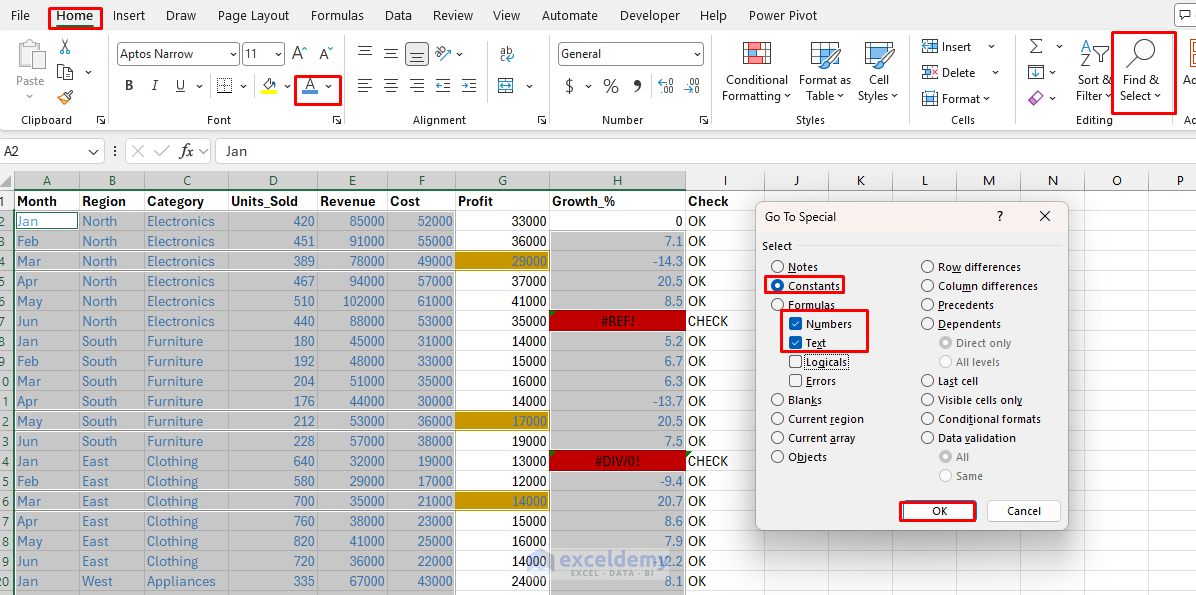Click the Middle Align icon
Screen dimensions: 1196x595
click(391, 53)
